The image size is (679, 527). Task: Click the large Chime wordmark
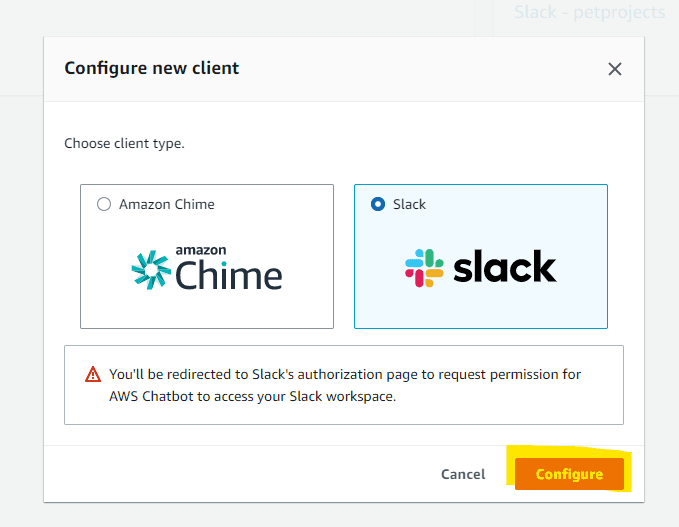click(229, 274)
